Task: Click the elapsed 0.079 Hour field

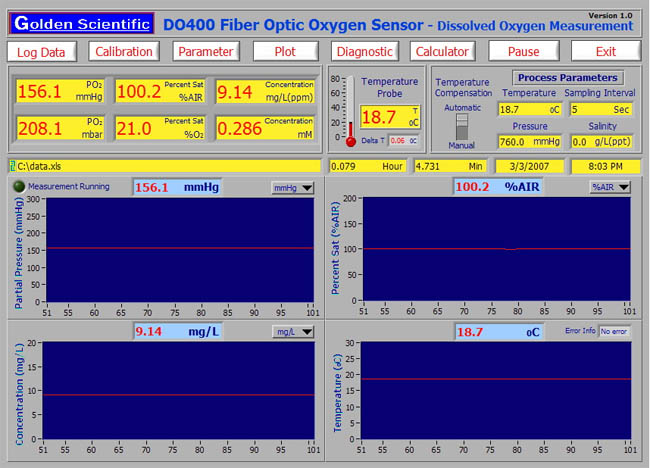Action: 366,166
